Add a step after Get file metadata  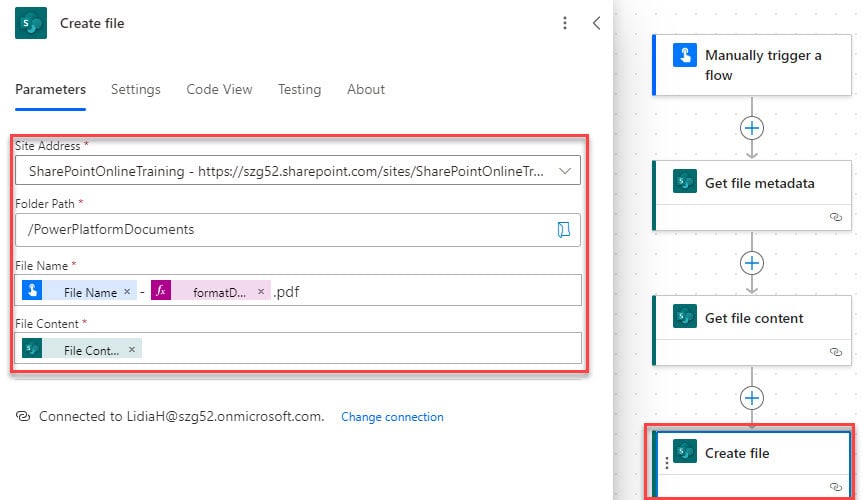[752, 263]
